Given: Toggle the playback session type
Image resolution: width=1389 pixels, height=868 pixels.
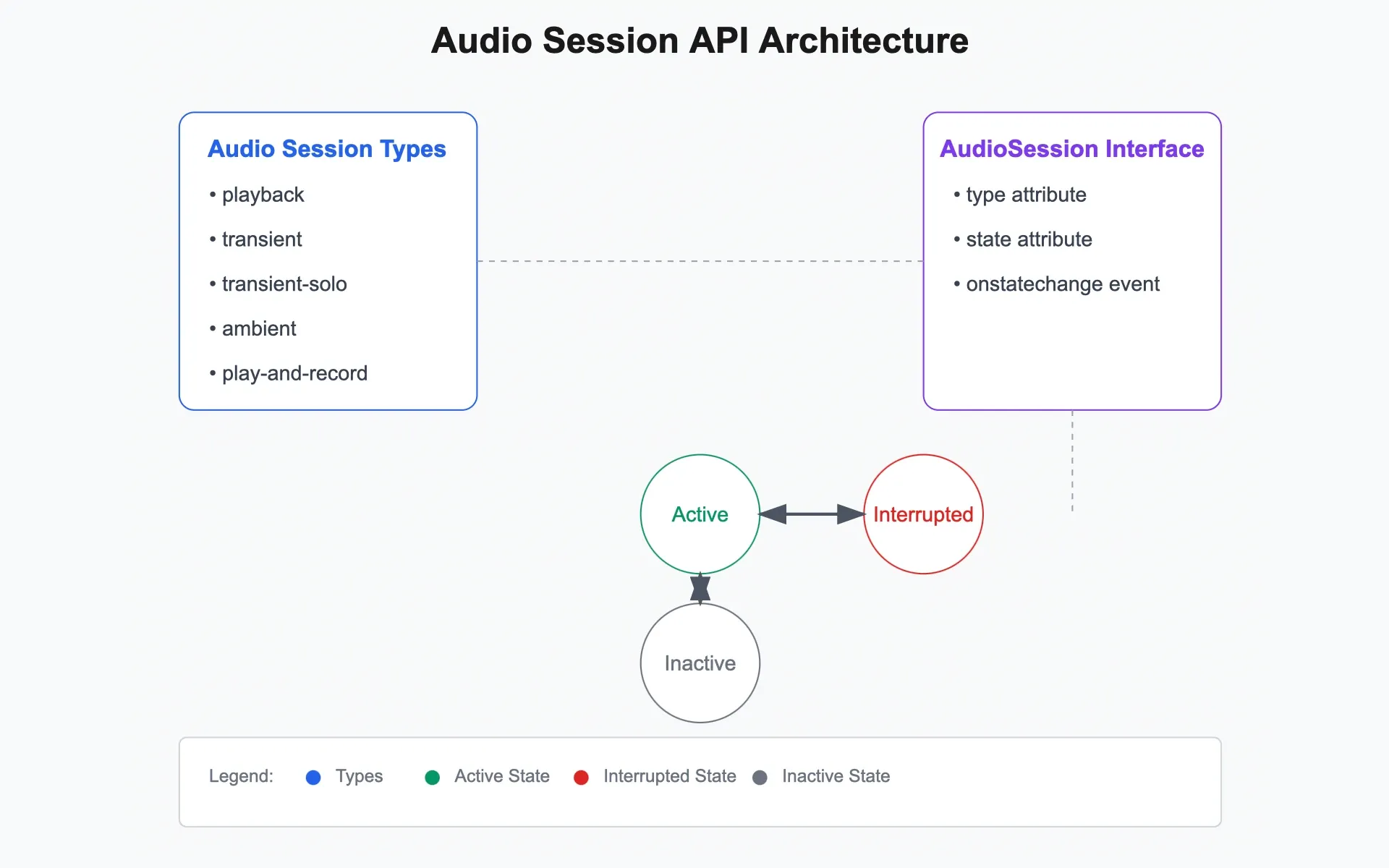Looking at the screenshot, I should click(263, 195).
